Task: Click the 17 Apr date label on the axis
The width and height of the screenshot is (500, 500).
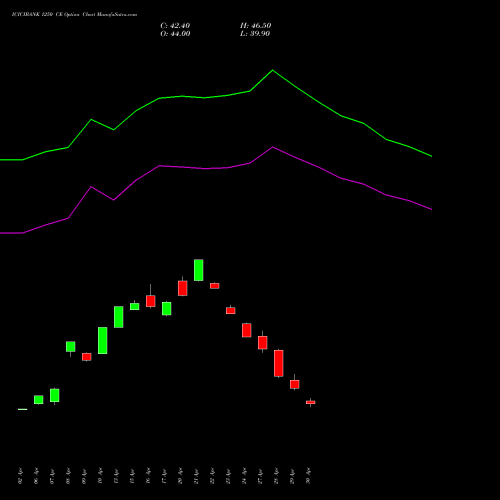Action: [165, 476]
